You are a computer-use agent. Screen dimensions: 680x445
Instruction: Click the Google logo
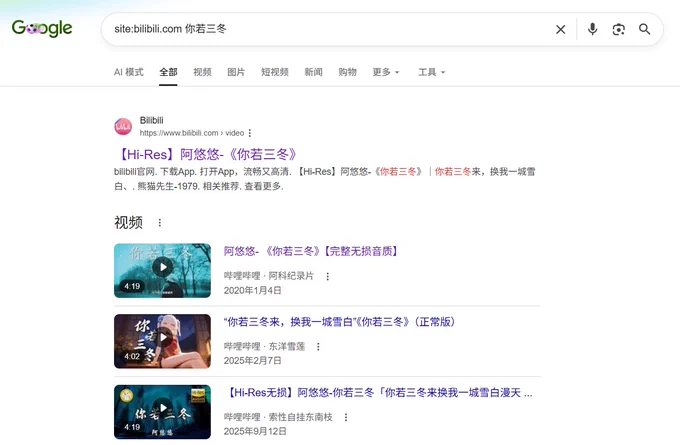[42, 29]
